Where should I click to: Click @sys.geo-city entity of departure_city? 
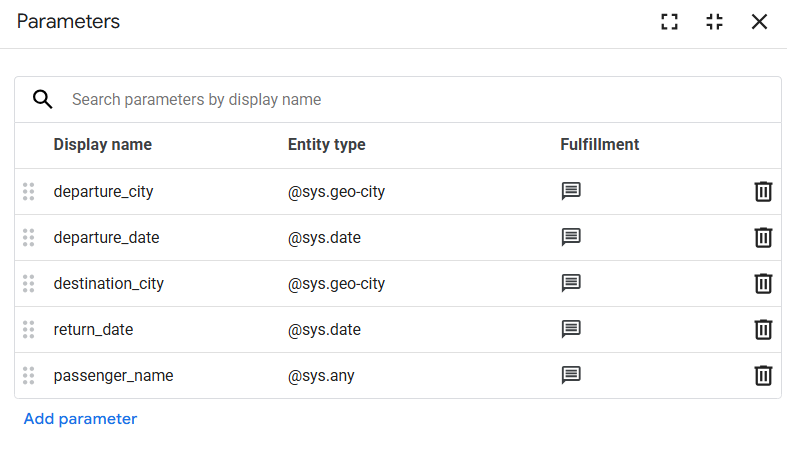pos(336,191)
